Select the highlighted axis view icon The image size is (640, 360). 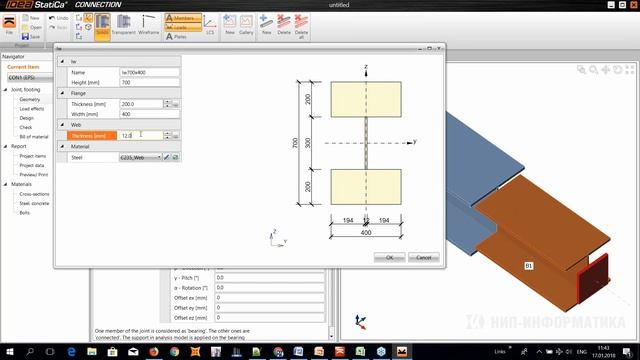pos(88,18)
